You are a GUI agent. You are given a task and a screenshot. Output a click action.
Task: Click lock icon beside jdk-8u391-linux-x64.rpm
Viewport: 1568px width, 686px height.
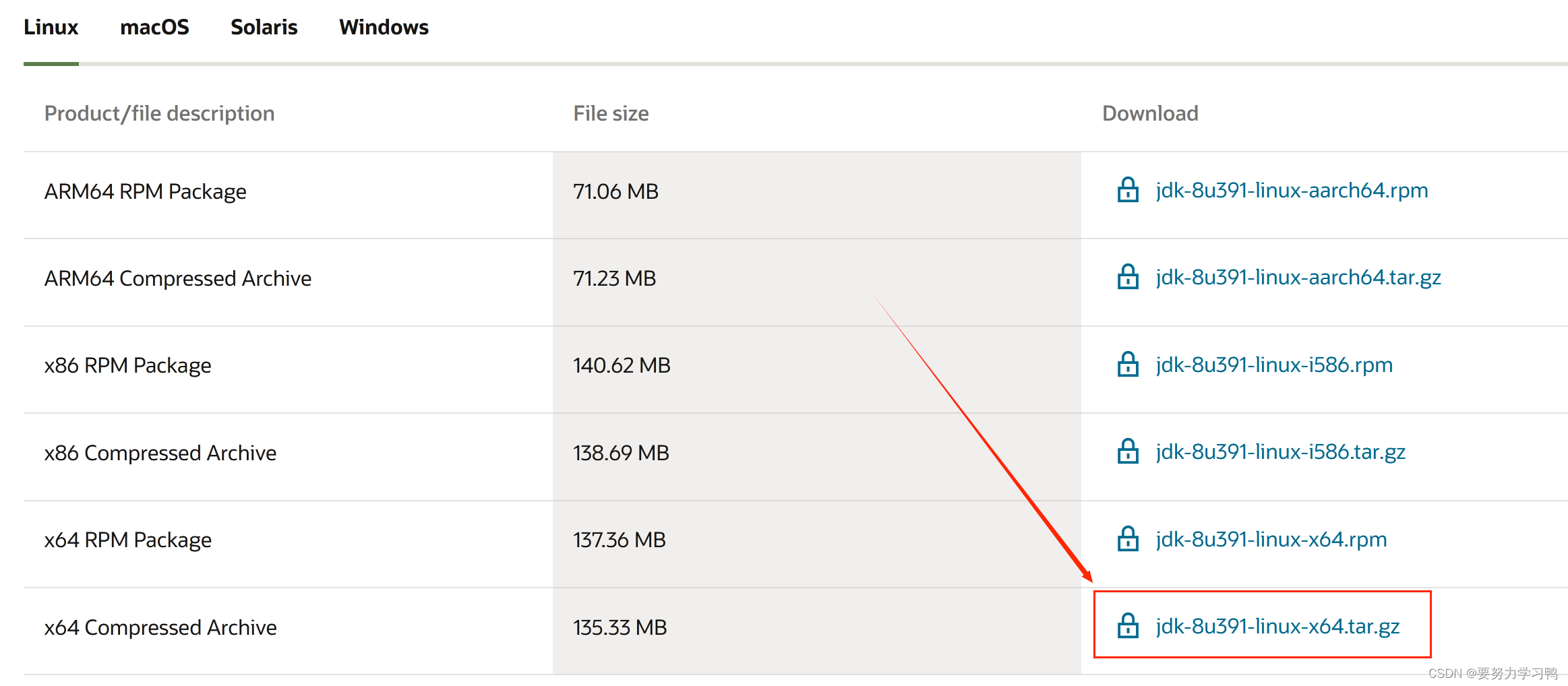click(x=1128, y=539)
